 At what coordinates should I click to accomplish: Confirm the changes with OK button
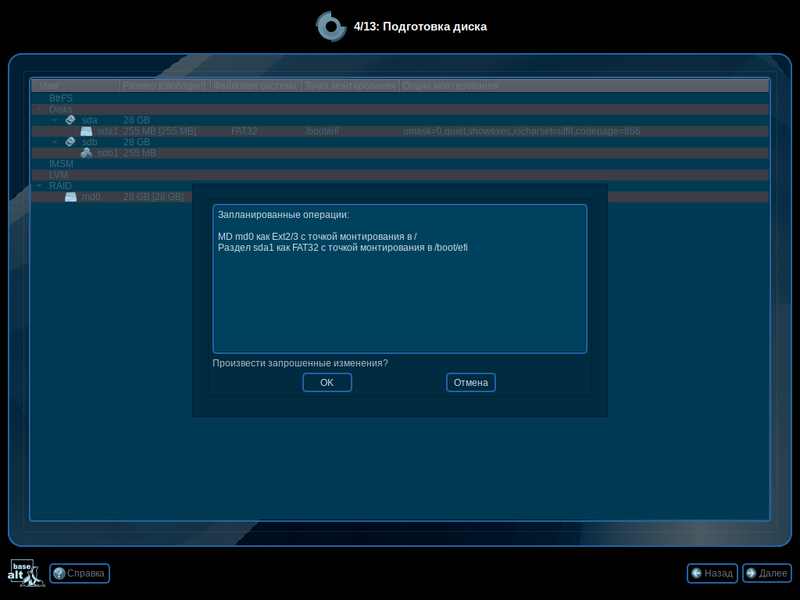[327, 383]
